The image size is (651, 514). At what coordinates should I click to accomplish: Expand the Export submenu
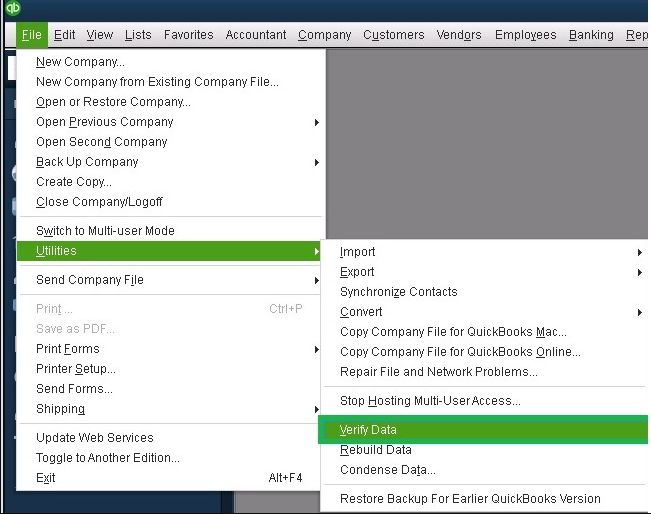(485, 272)
